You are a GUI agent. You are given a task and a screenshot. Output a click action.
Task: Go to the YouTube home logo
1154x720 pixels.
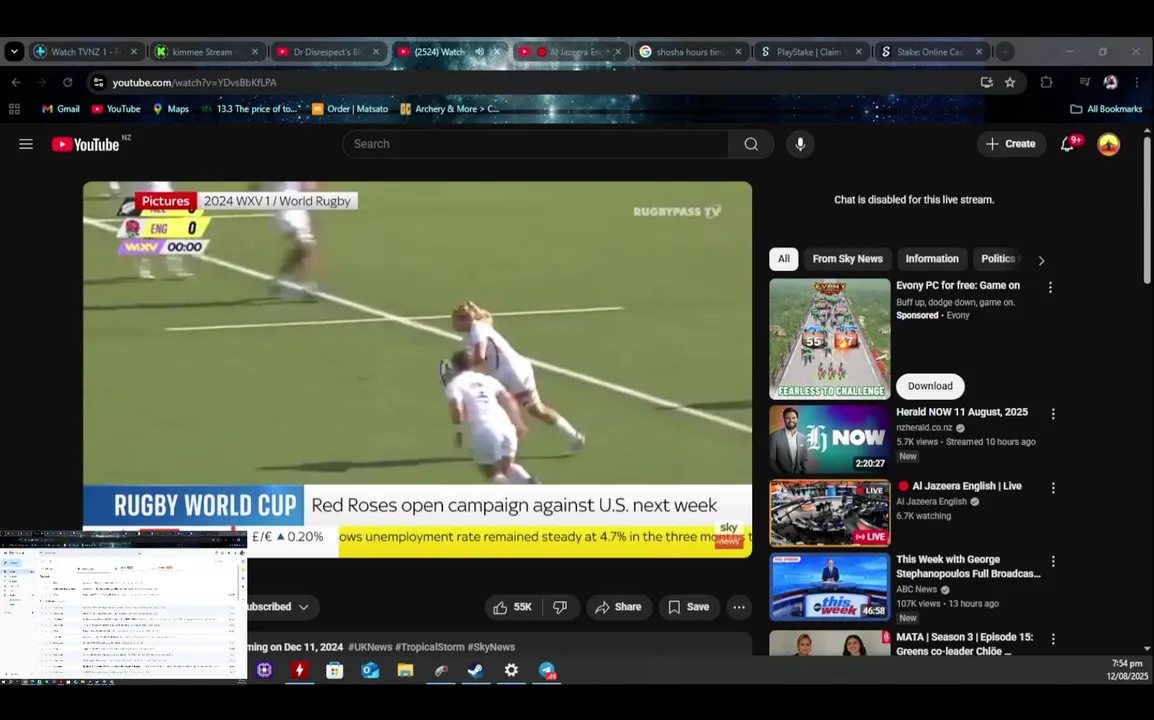tap(86, 144)
